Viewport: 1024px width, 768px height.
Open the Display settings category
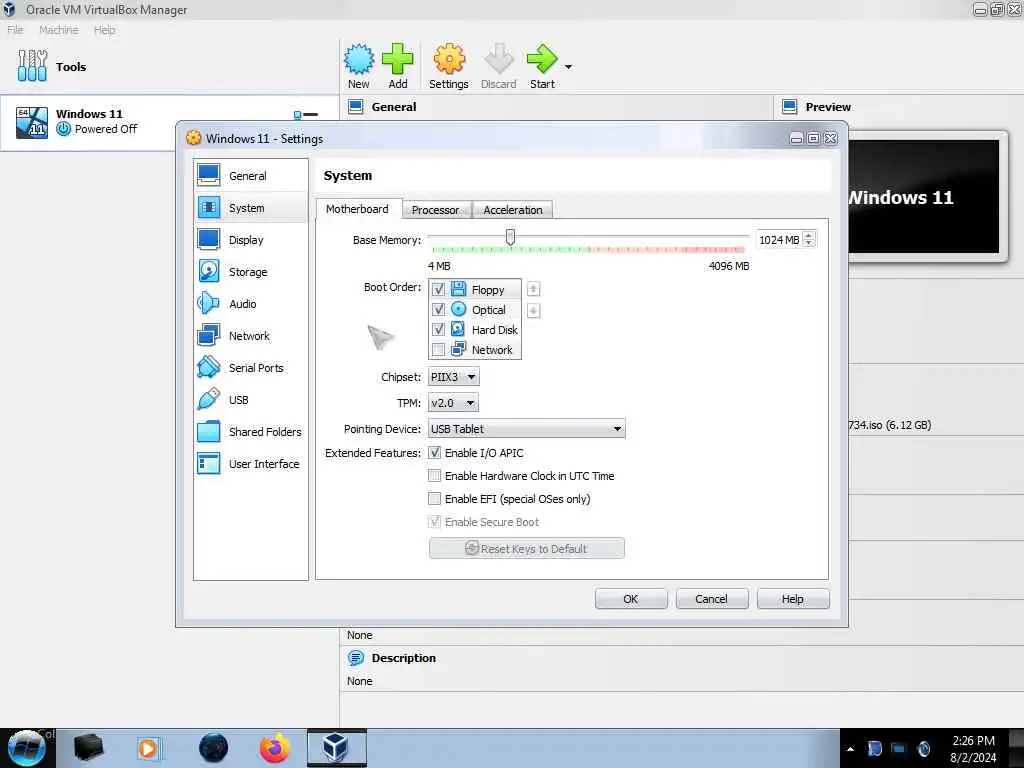(251, 240)
